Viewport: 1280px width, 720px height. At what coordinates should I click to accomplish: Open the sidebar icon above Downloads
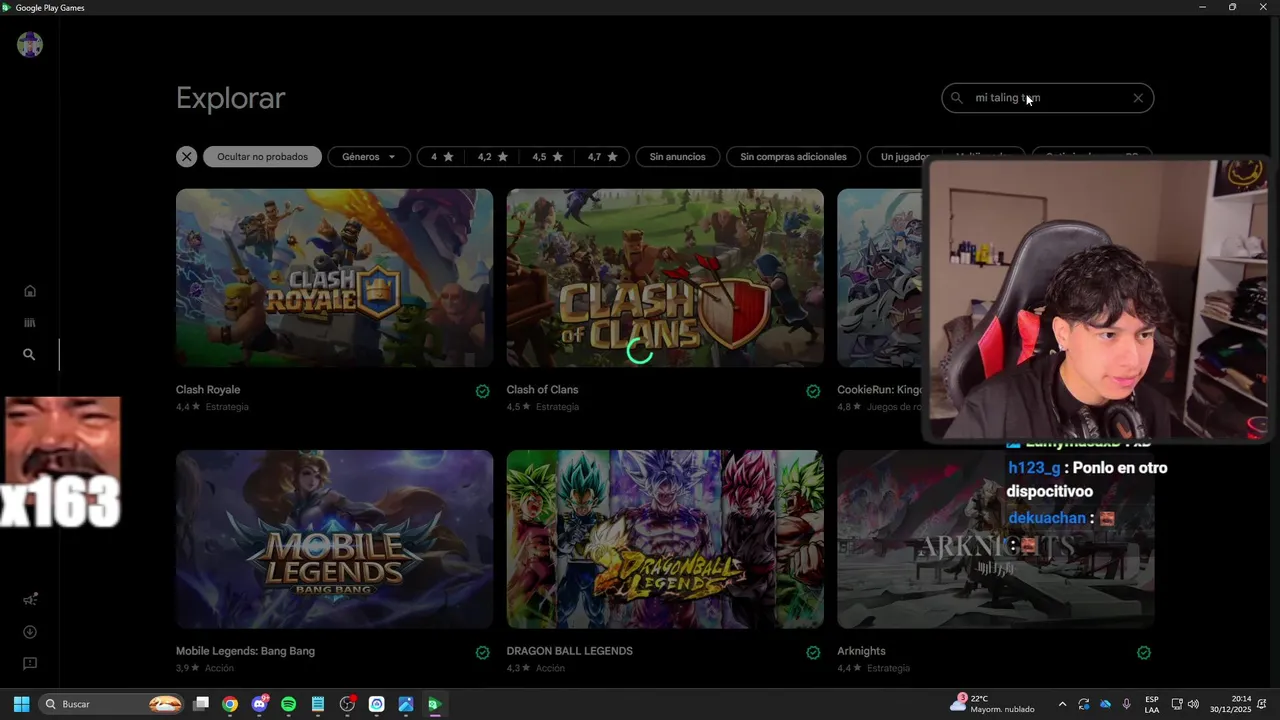[30, 600]
